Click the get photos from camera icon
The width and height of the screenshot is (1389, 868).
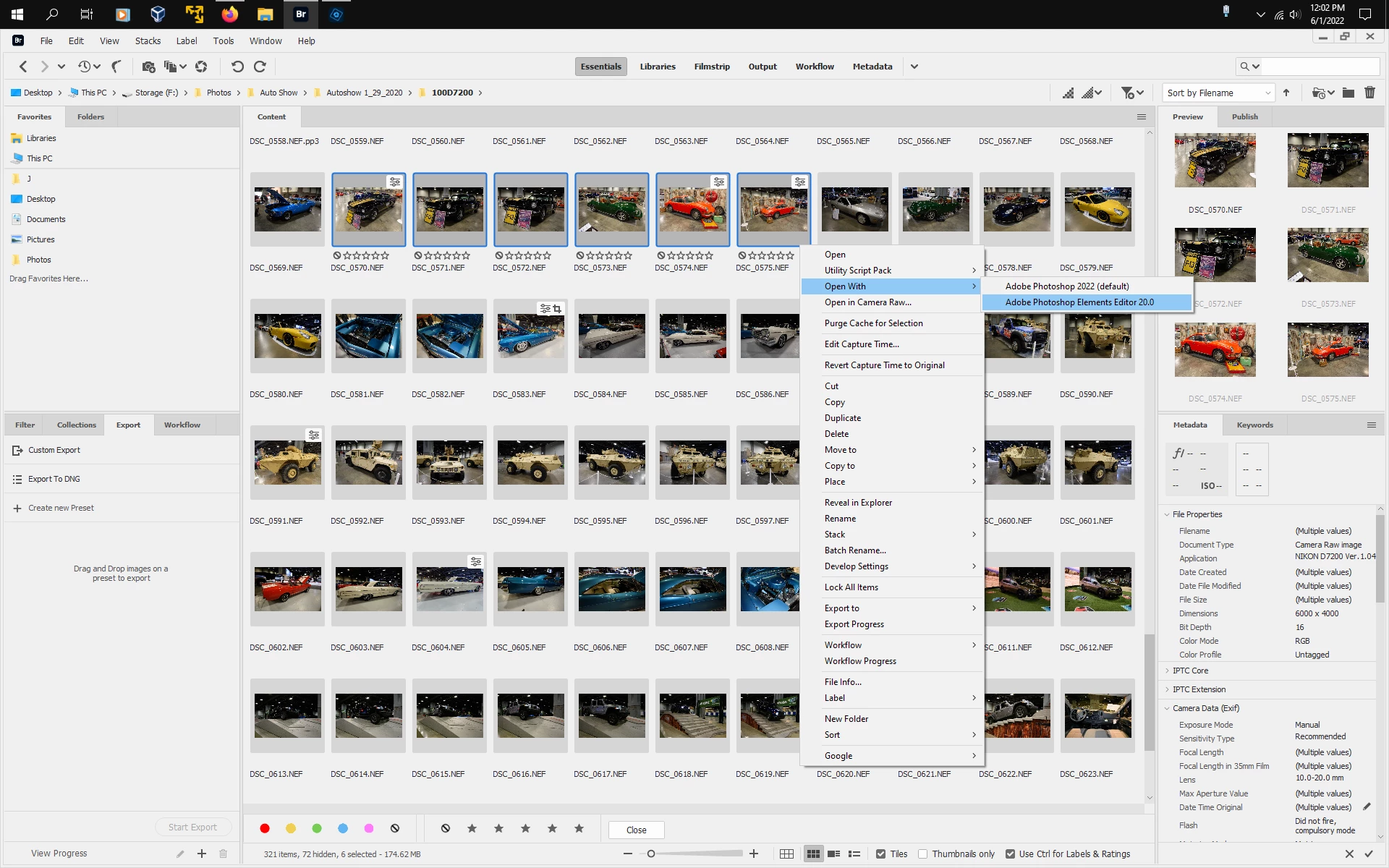[x=148, y=67]
